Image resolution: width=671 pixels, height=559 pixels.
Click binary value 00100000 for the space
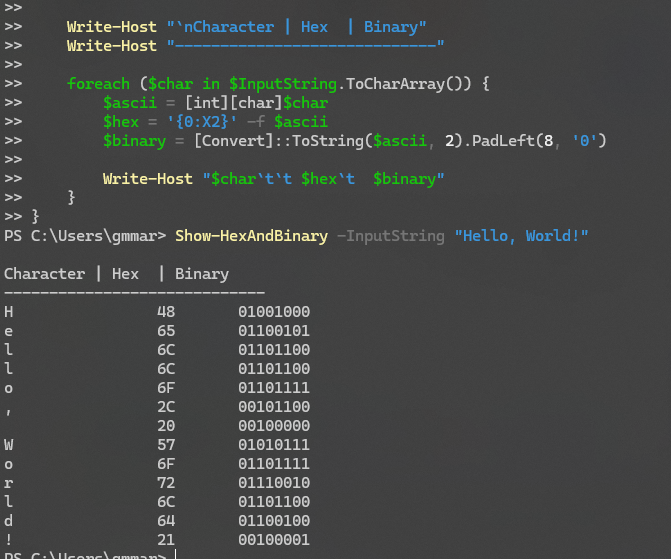point(274,425)
